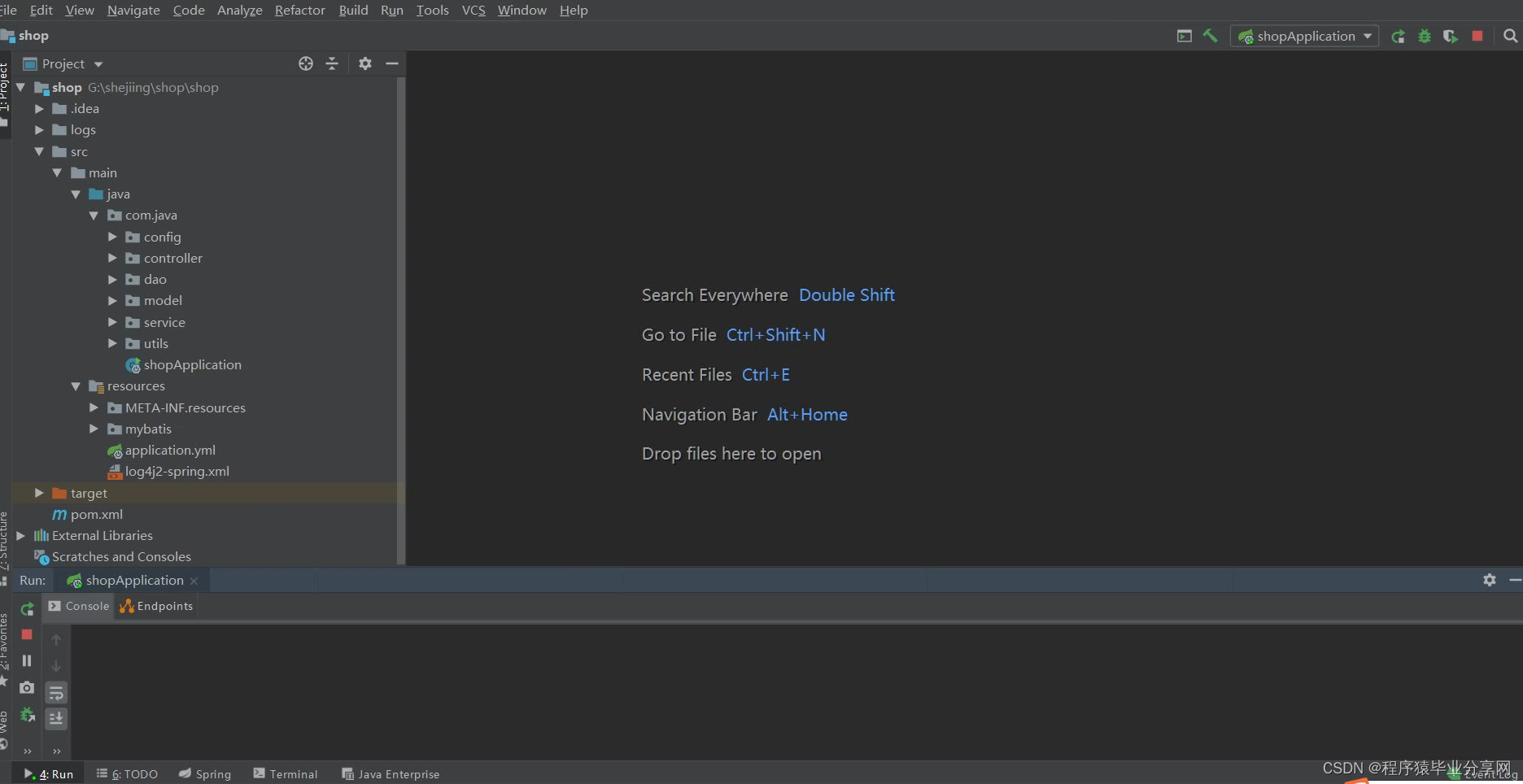
Task: Open Run panel settings gear
Action: (1490, 580)
